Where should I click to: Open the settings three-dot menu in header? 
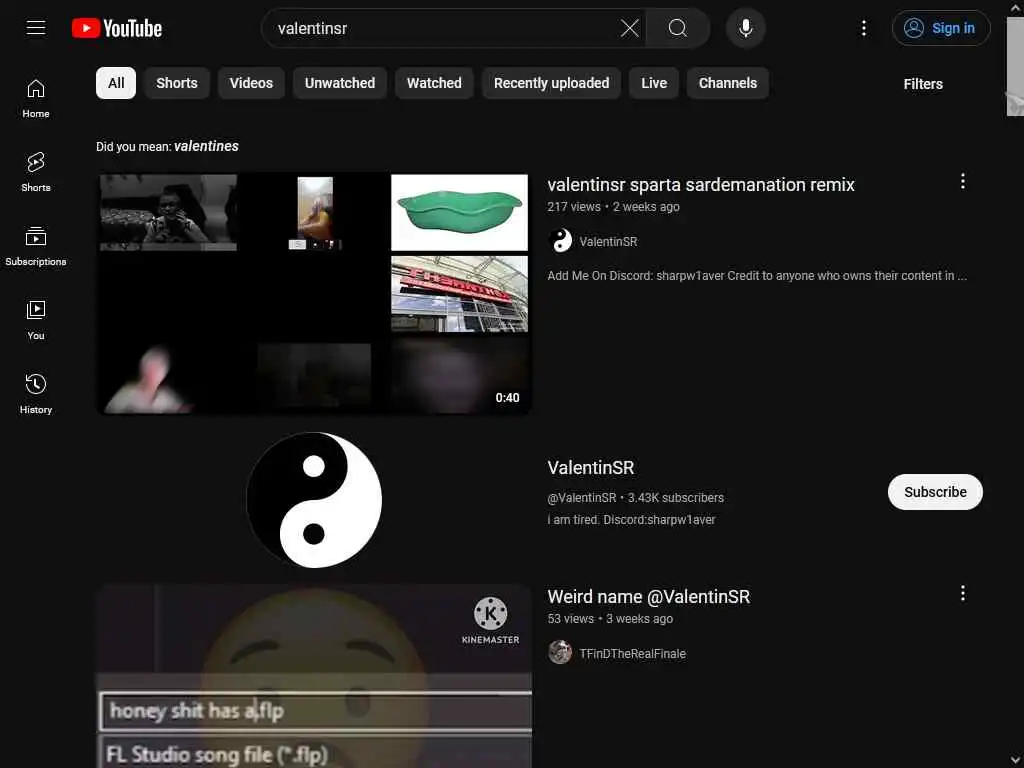click(x=863, y=28)
